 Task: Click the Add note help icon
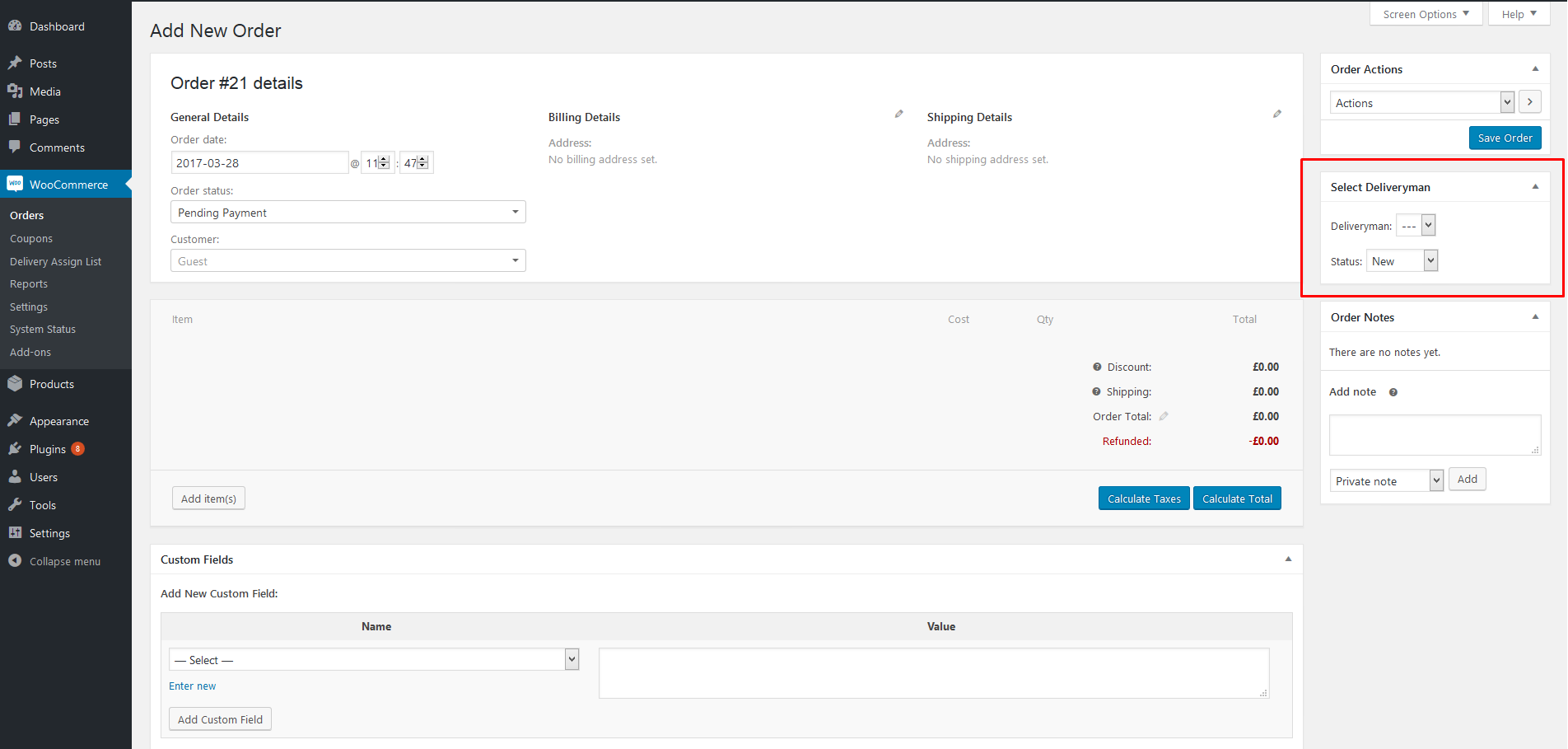pos(1393,392)
